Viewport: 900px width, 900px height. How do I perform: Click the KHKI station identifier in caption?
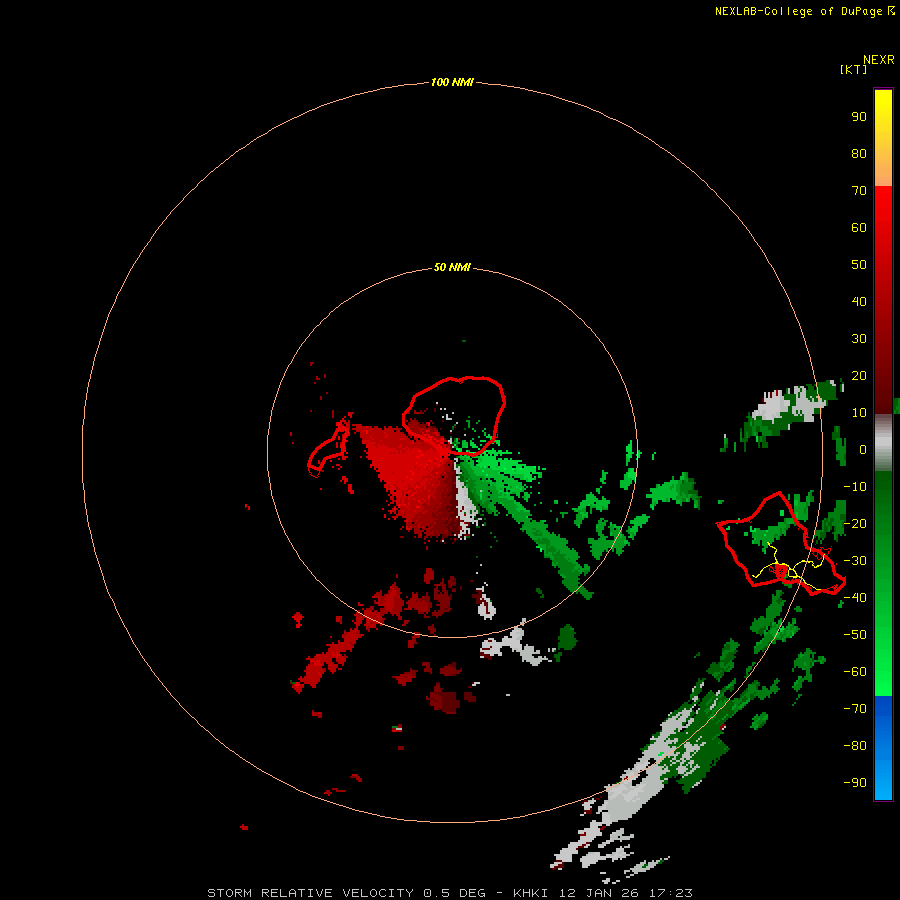click(532, 893)
